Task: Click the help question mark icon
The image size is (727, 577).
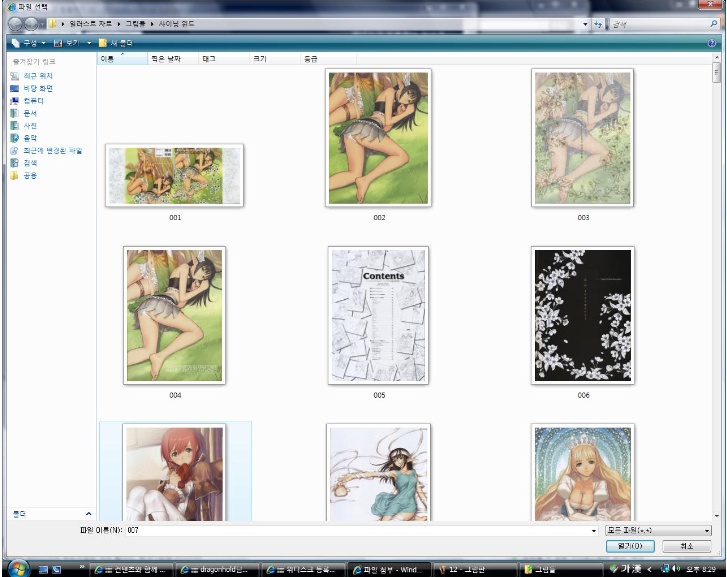Action: [712, 43]
